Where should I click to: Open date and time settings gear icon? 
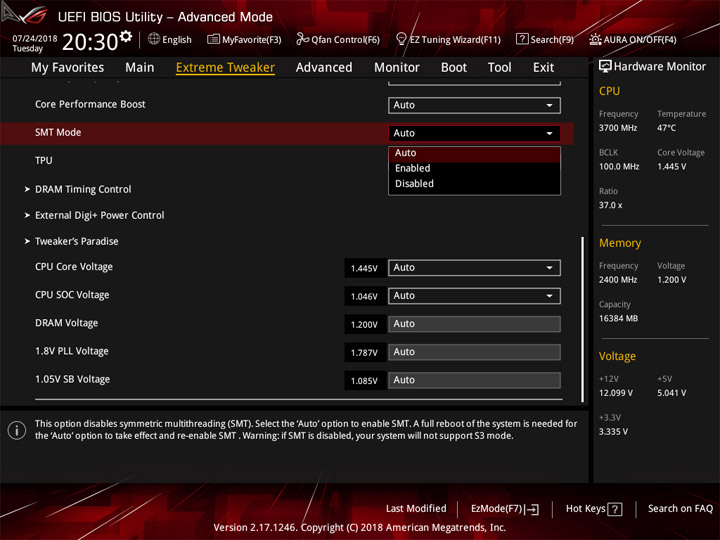point(126,36)
